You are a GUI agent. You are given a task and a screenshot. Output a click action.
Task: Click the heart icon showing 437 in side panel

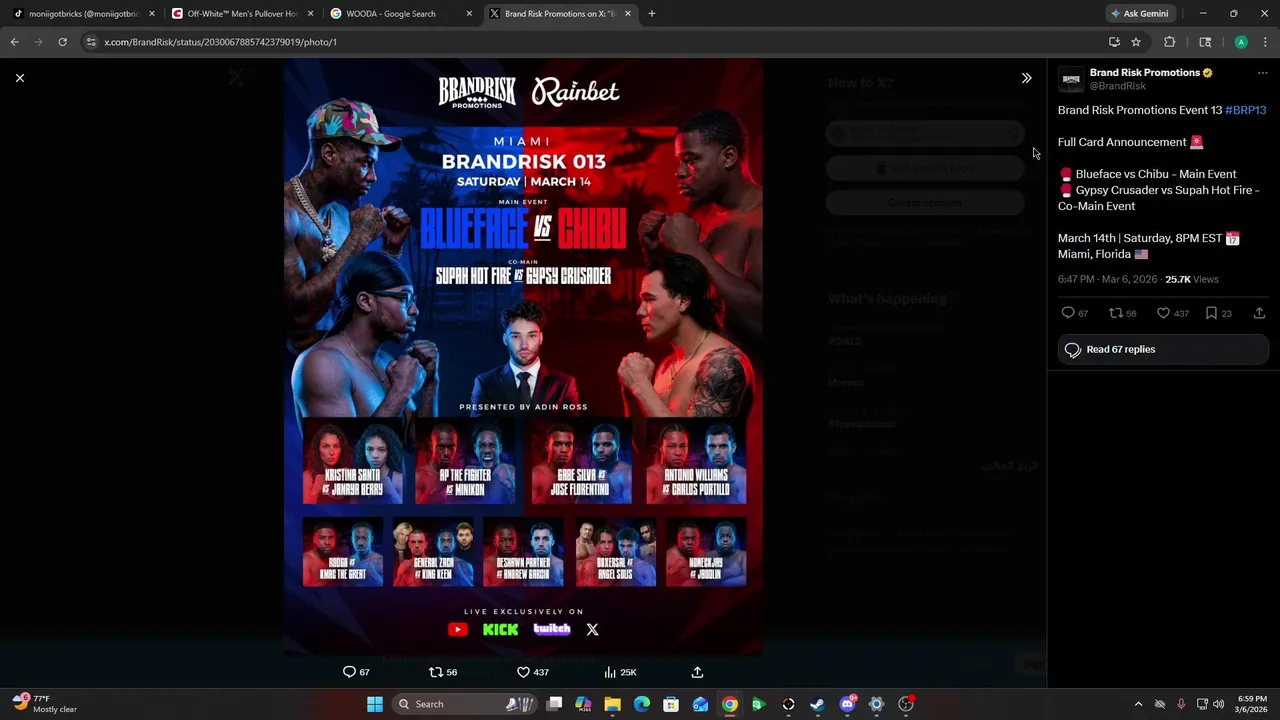click(x=1163, y=313)
